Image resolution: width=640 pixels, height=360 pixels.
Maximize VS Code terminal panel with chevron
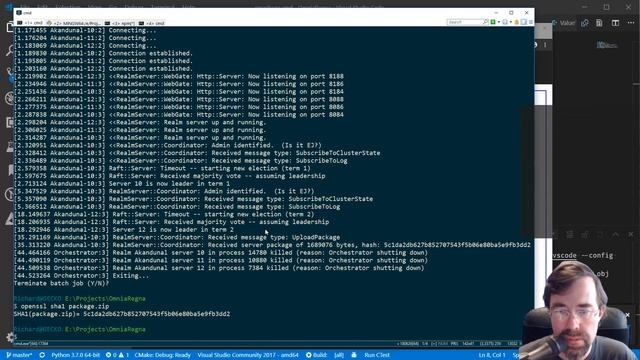click(615, 234)
